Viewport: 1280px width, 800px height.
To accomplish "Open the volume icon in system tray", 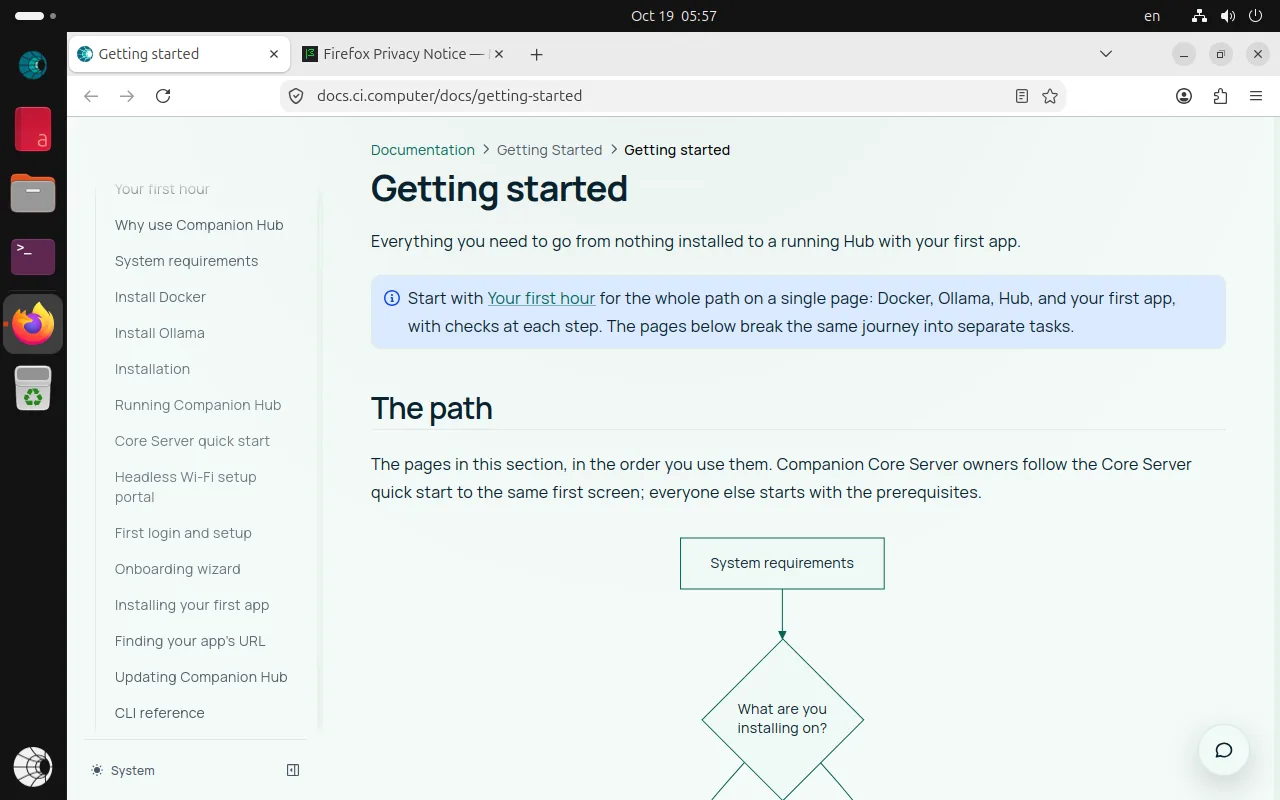I will click(x=1228, y=16).
